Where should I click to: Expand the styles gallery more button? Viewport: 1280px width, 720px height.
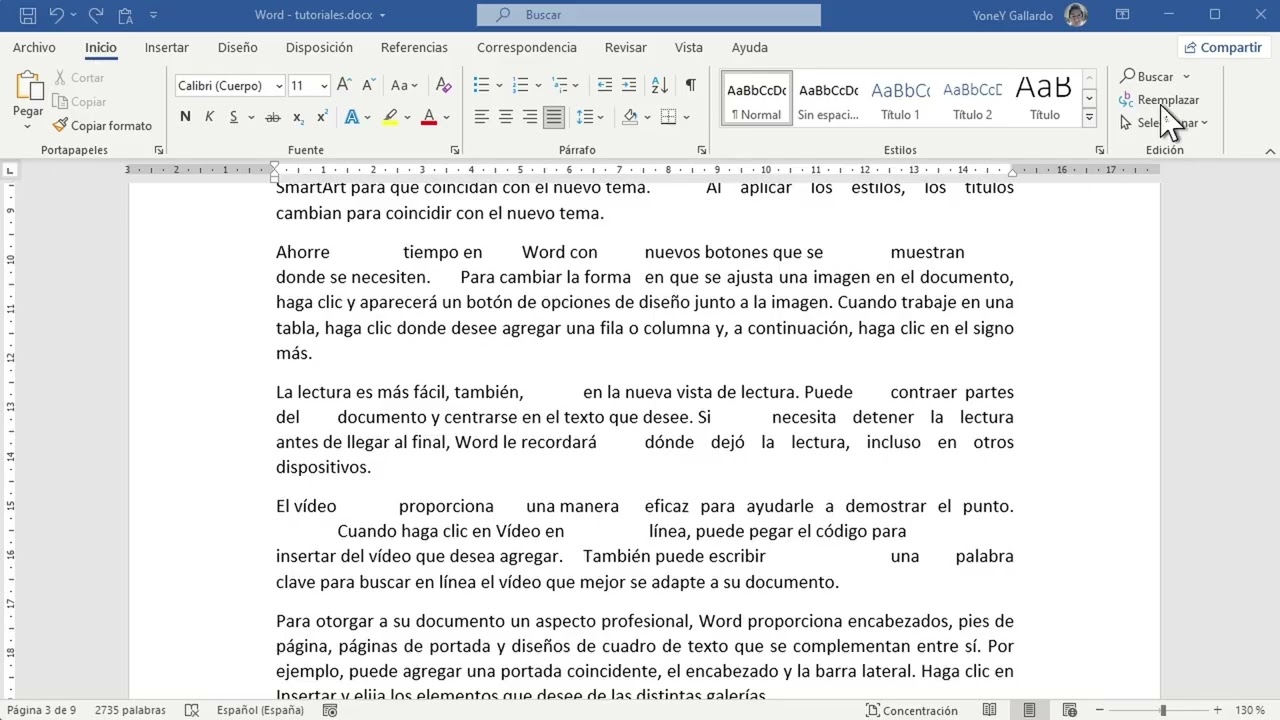click(x=1089, y=117)
